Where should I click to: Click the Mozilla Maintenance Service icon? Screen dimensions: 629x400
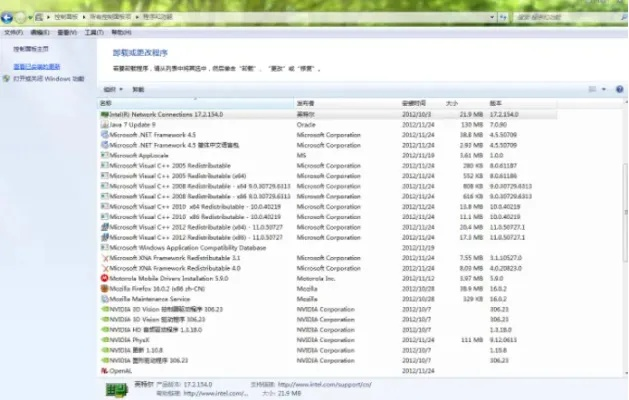(x=105, y=299)
